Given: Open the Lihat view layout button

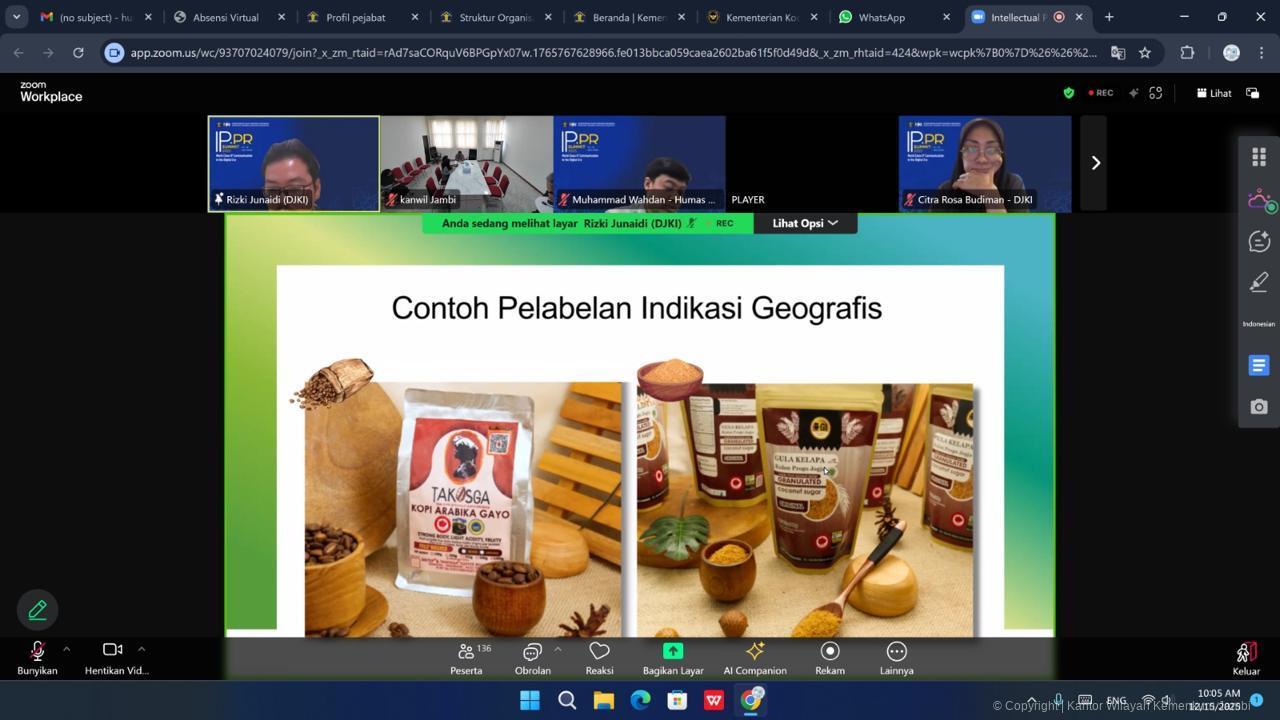Looking at the screenshot, I should [x=1214, y=93].
